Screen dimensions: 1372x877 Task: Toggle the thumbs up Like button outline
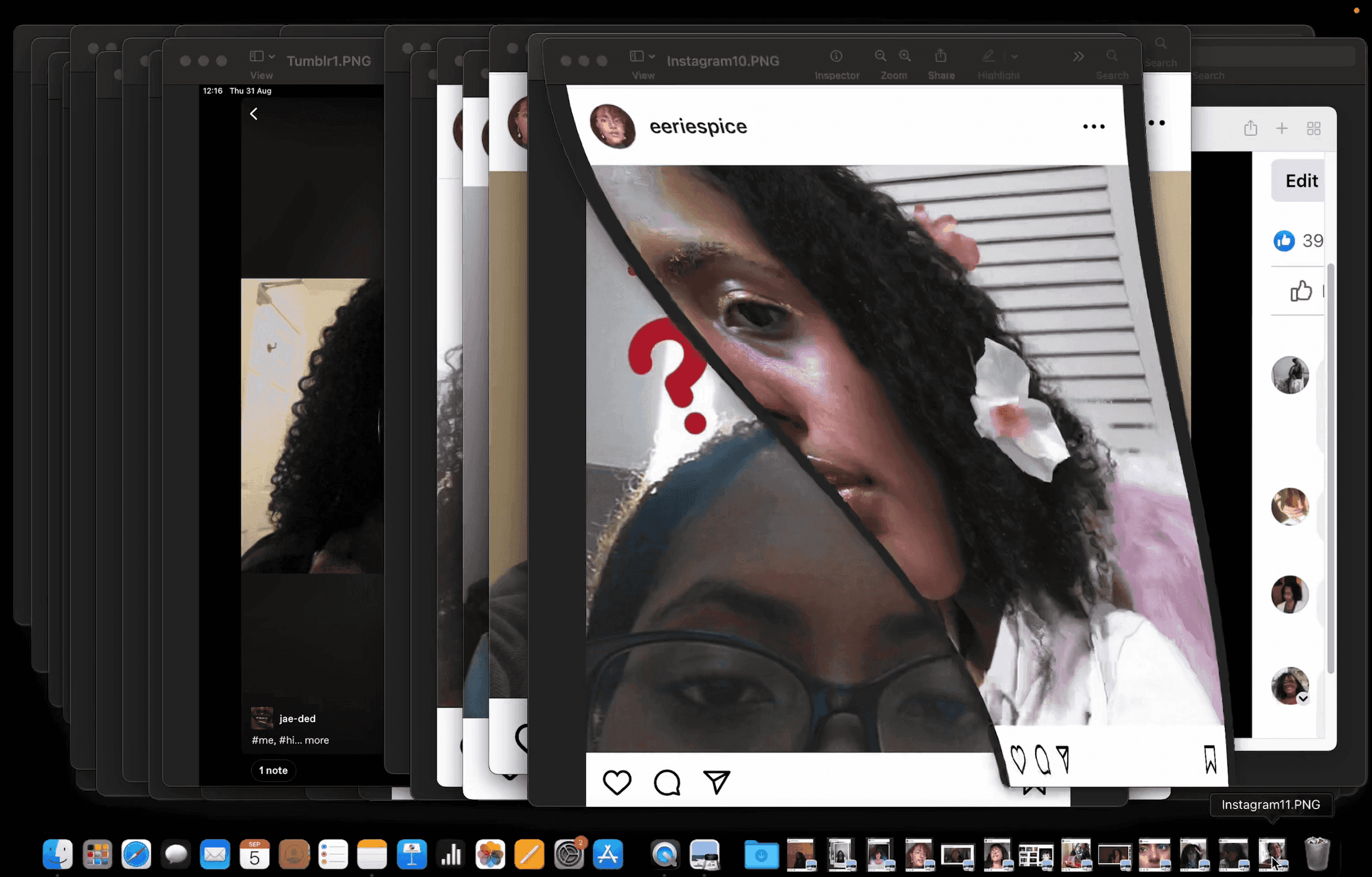(x=1301, y=291)
